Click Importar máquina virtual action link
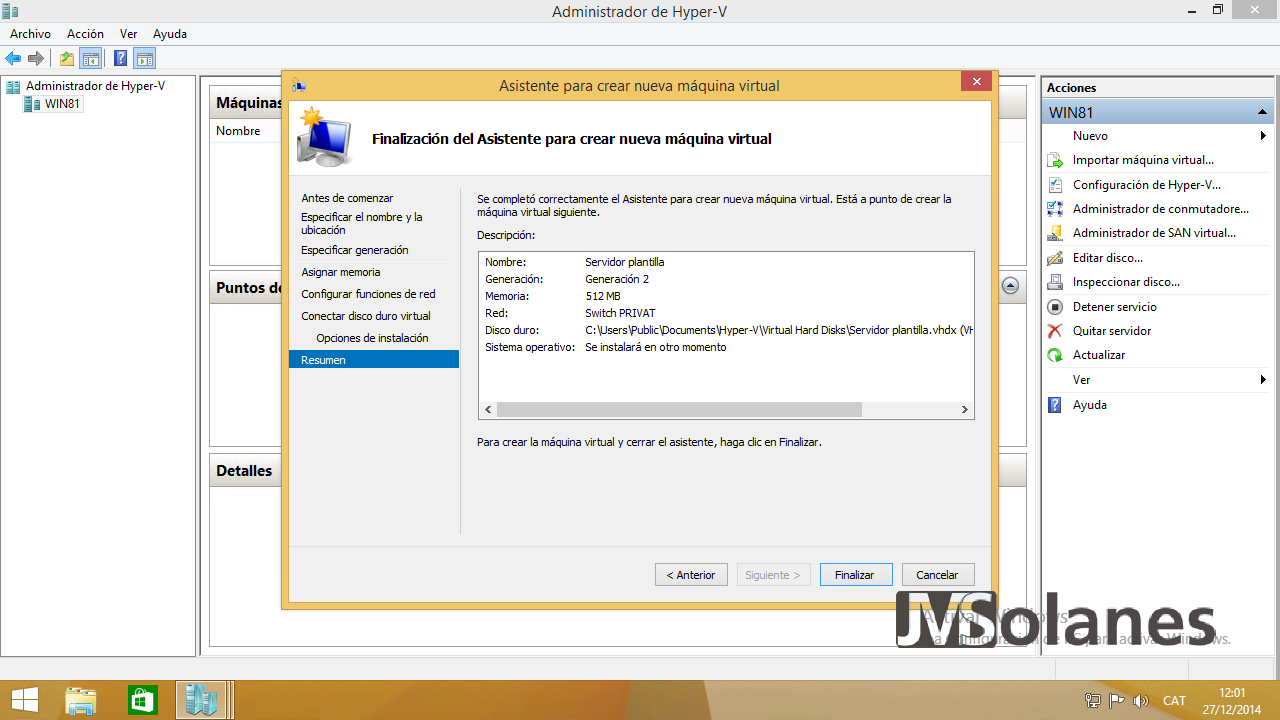Screen dimensions: 1280x720 pos(1143,160)
